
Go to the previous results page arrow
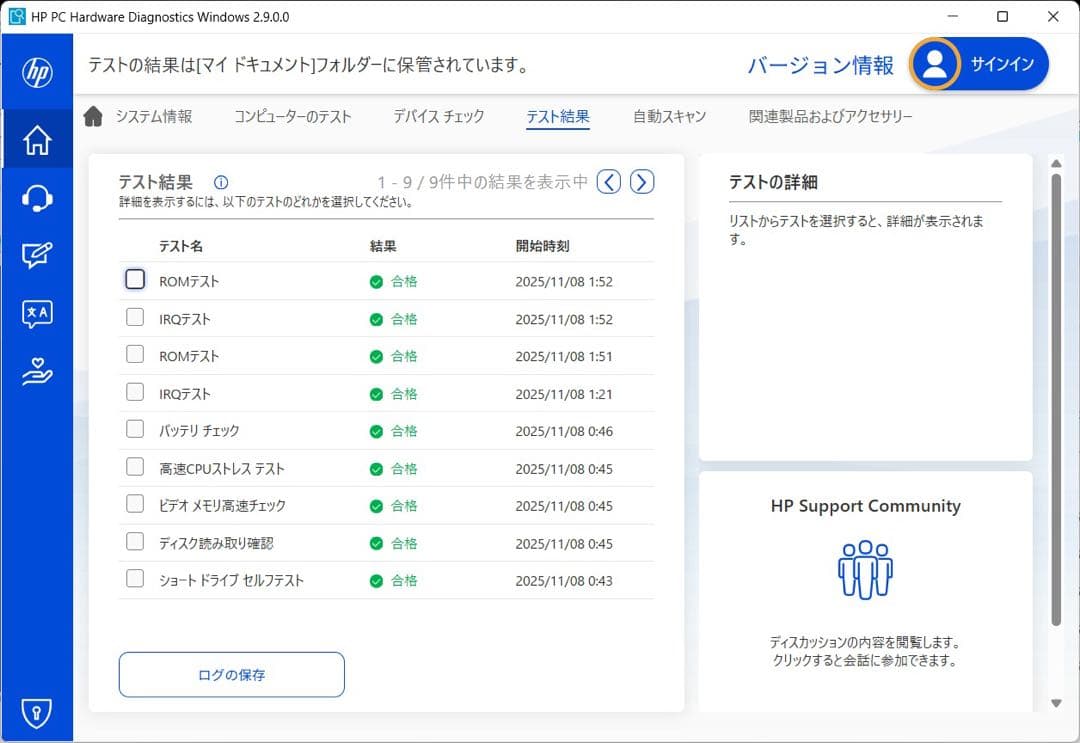click(x=609, y=181)
